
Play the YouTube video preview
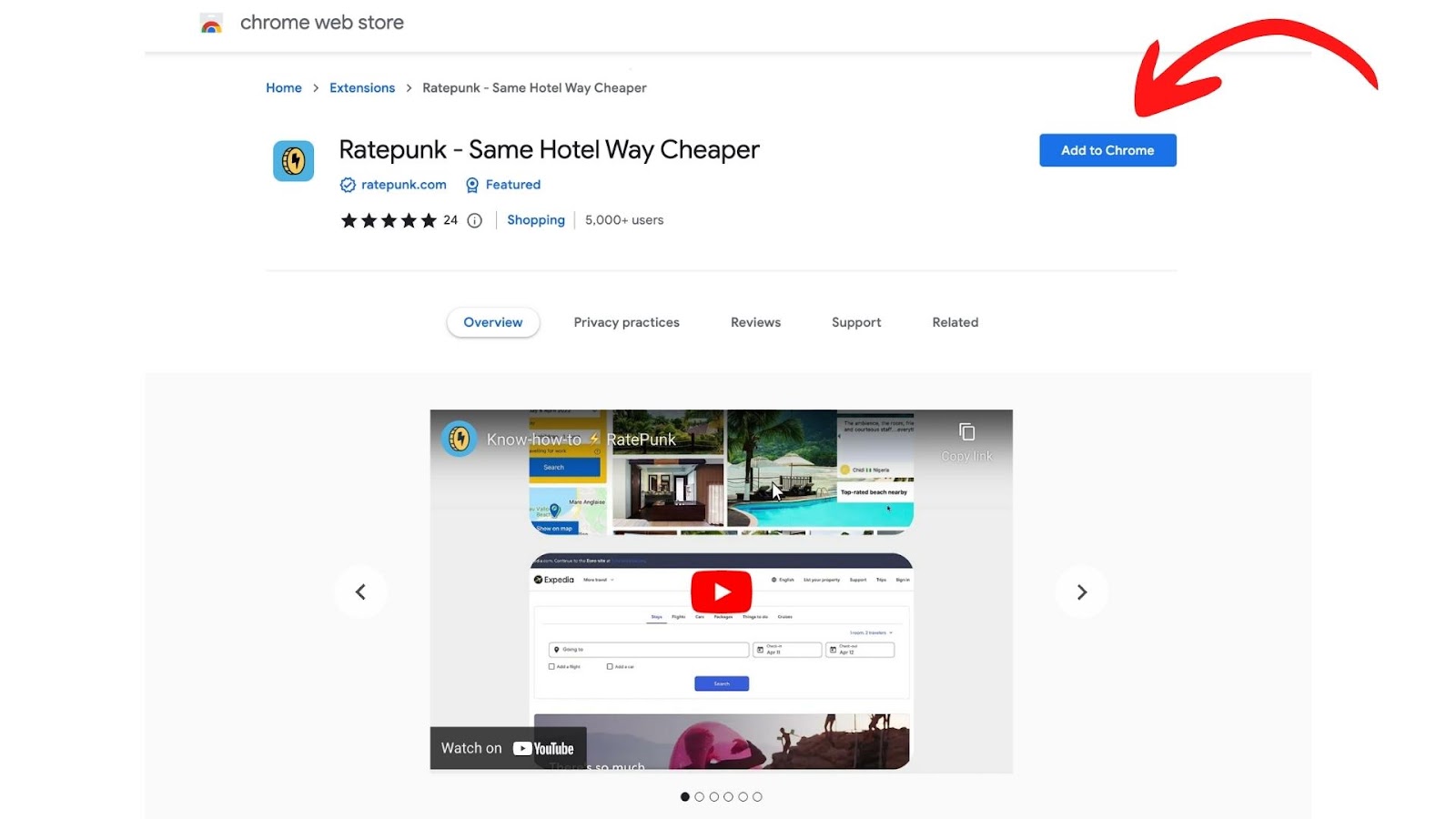(722, 591)
